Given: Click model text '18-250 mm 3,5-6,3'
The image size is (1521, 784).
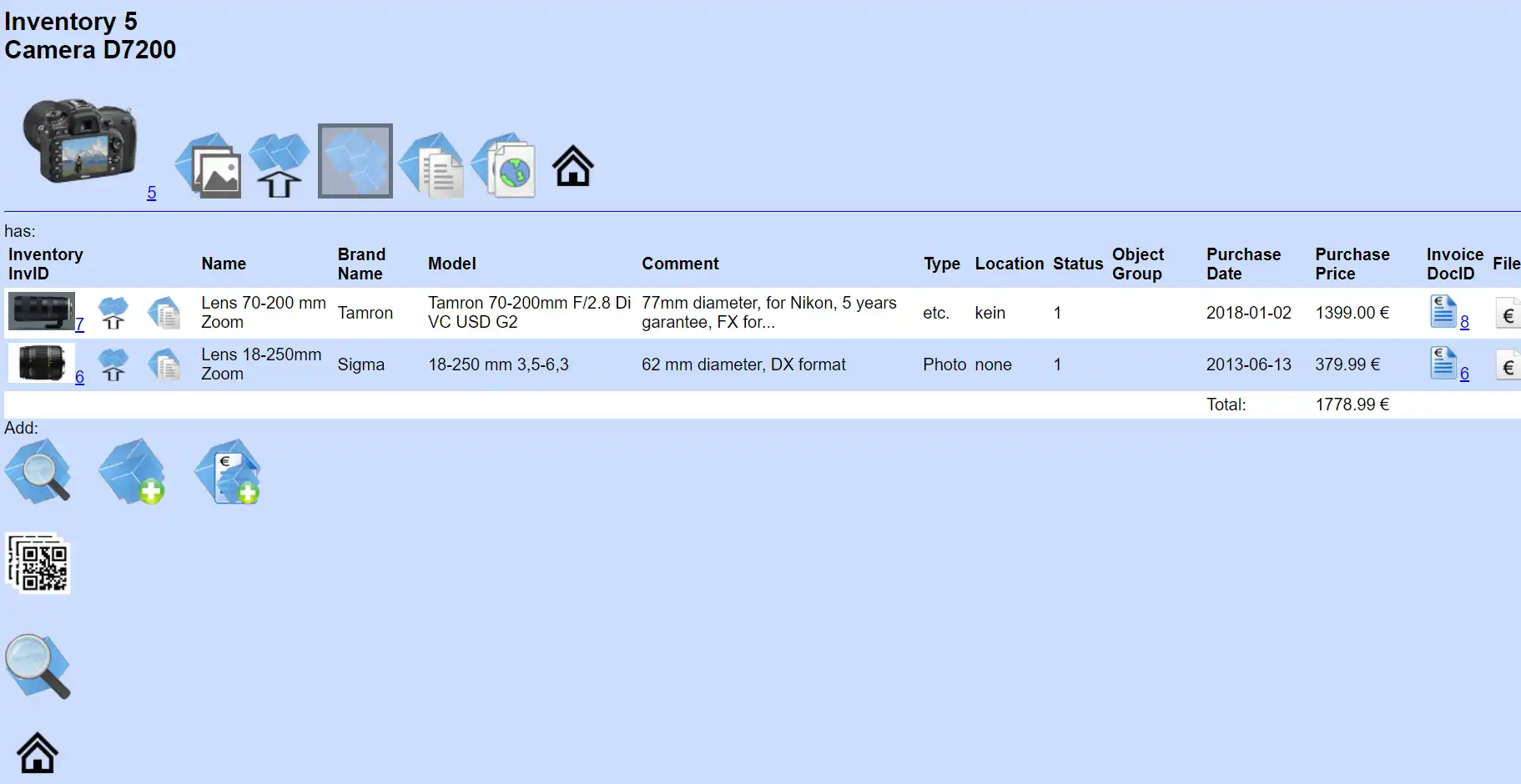Looking at the screenshot, I should [x=498, y=364].
